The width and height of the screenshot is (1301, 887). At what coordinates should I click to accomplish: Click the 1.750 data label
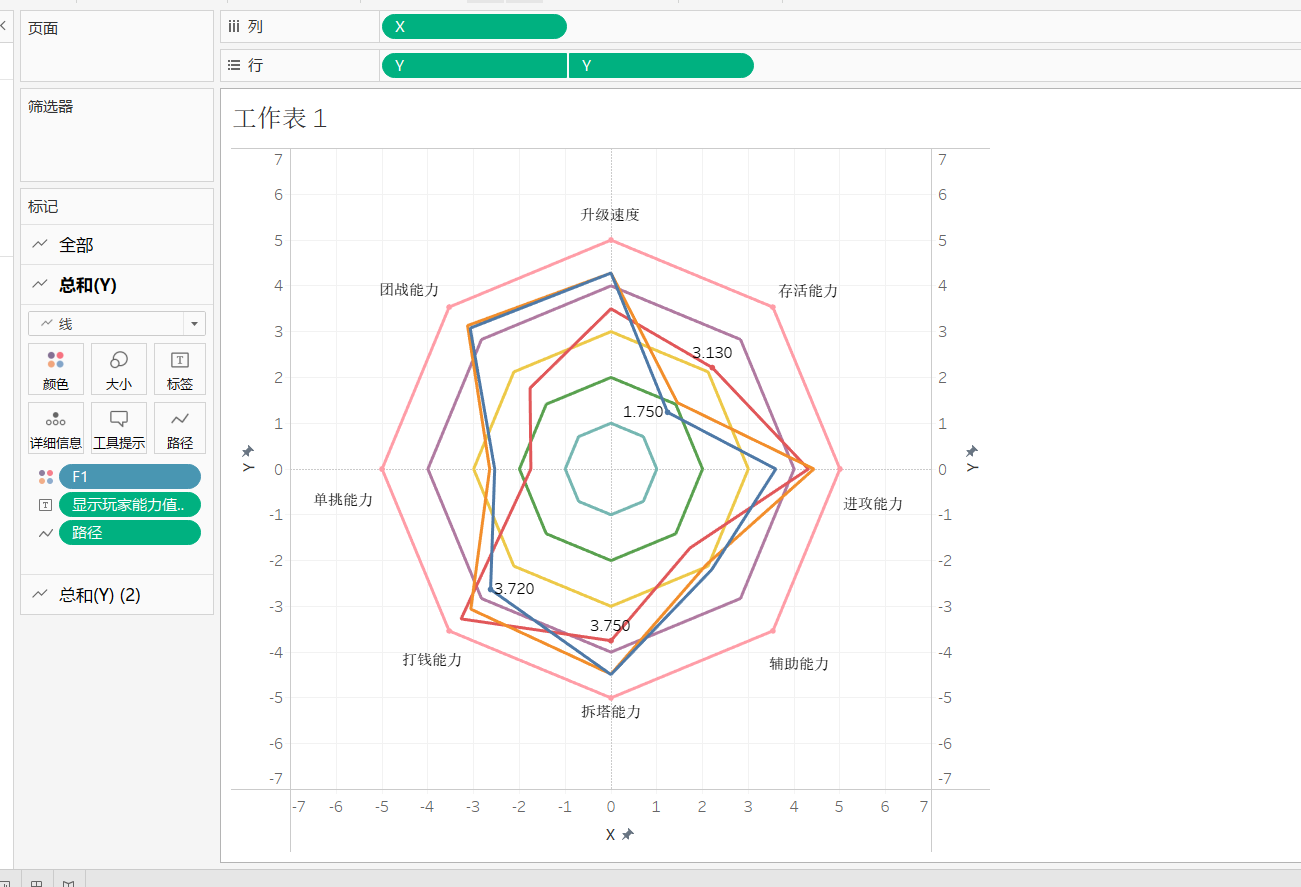643,411
